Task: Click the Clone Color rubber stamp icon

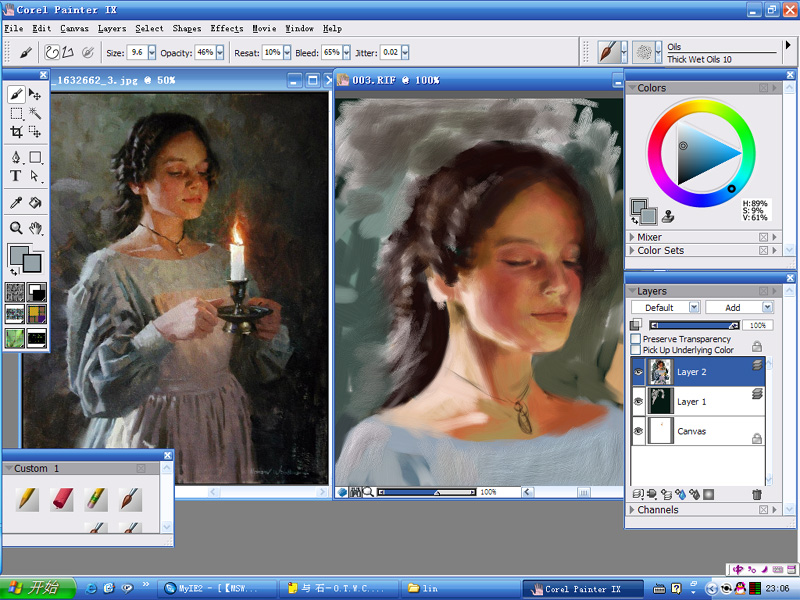Action: coord(668,217)
